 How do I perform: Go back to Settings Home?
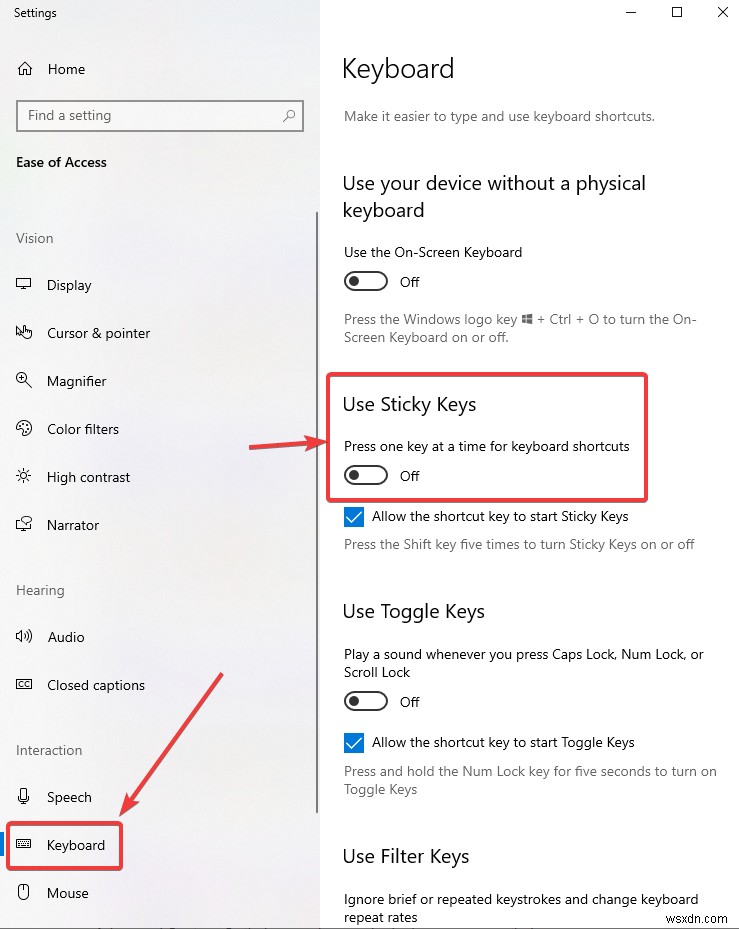pyautogui.click(x=64, y=69)
